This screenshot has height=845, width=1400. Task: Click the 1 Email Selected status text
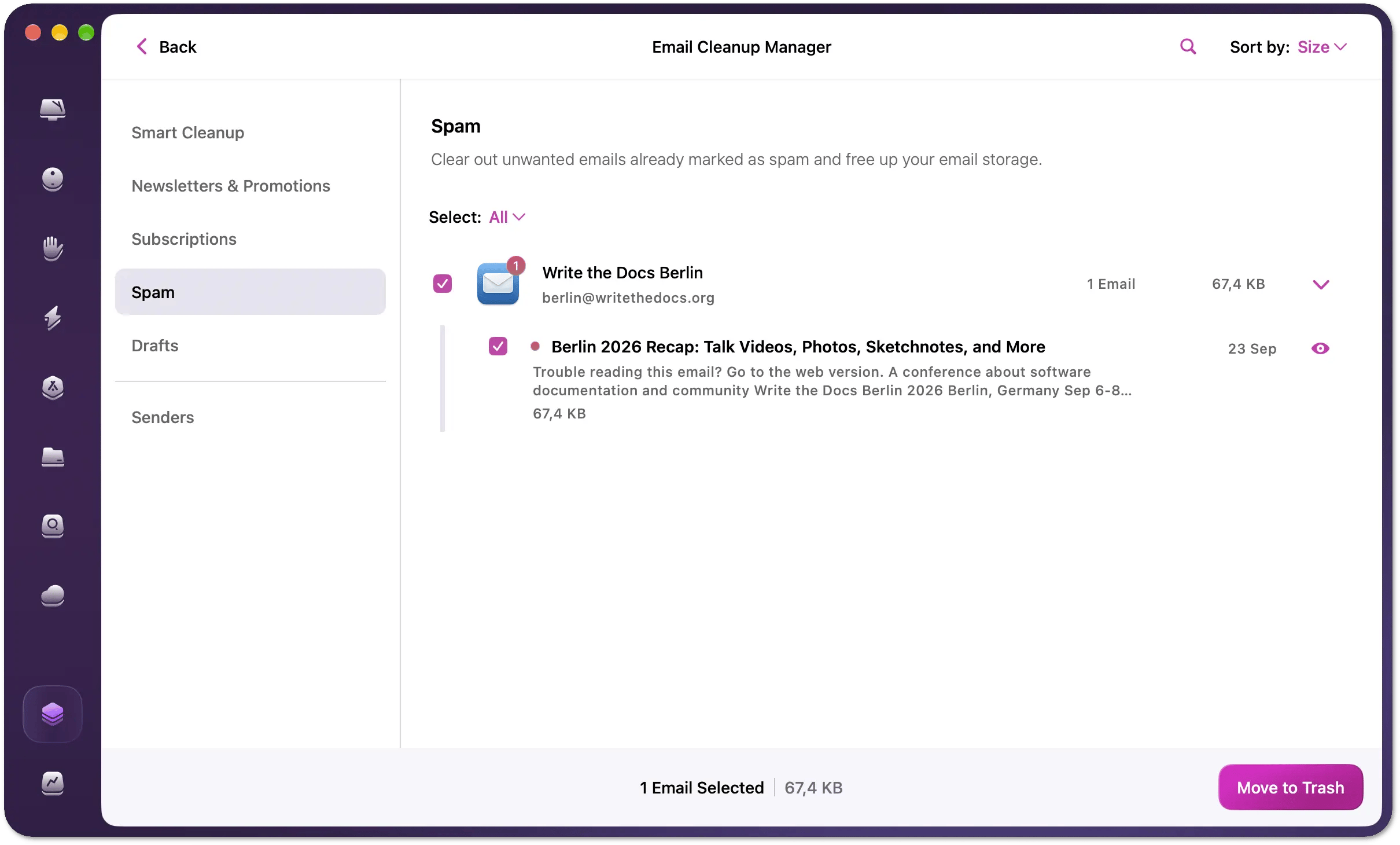tap(702, 788)
